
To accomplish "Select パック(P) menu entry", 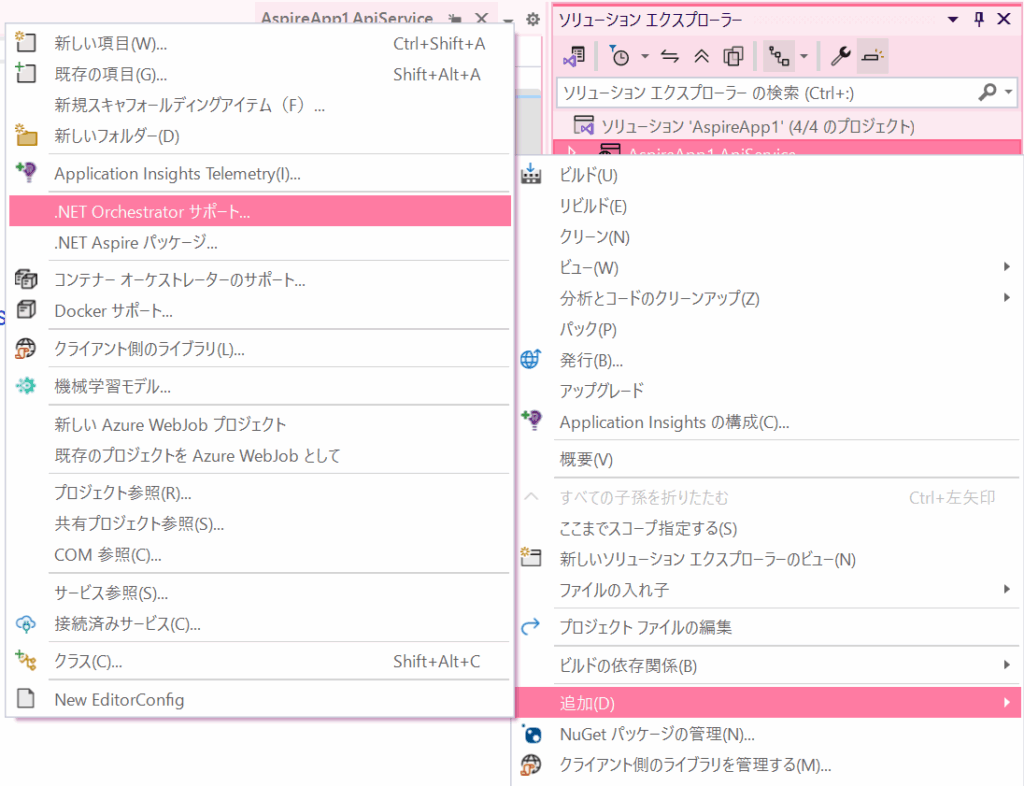I will [767, 329].
